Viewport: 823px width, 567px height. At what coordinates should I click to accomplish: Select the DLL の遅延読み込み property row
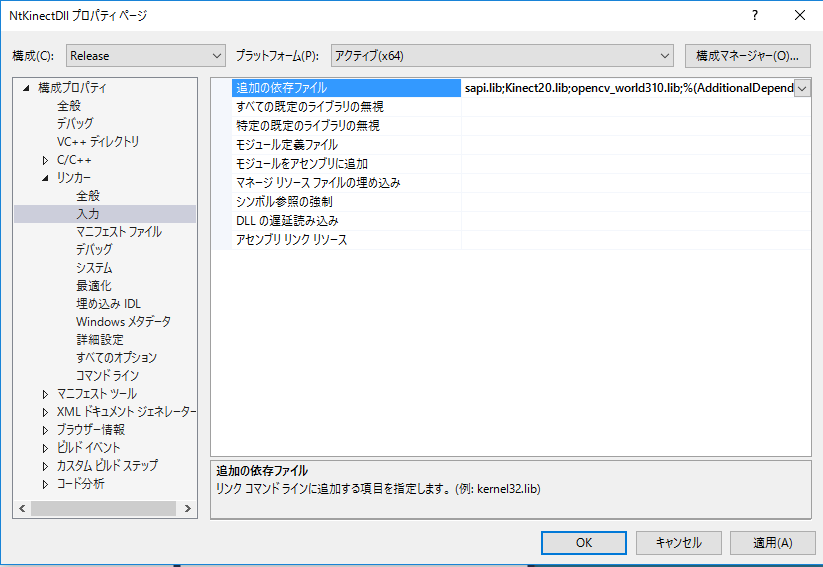click(287, 221)
